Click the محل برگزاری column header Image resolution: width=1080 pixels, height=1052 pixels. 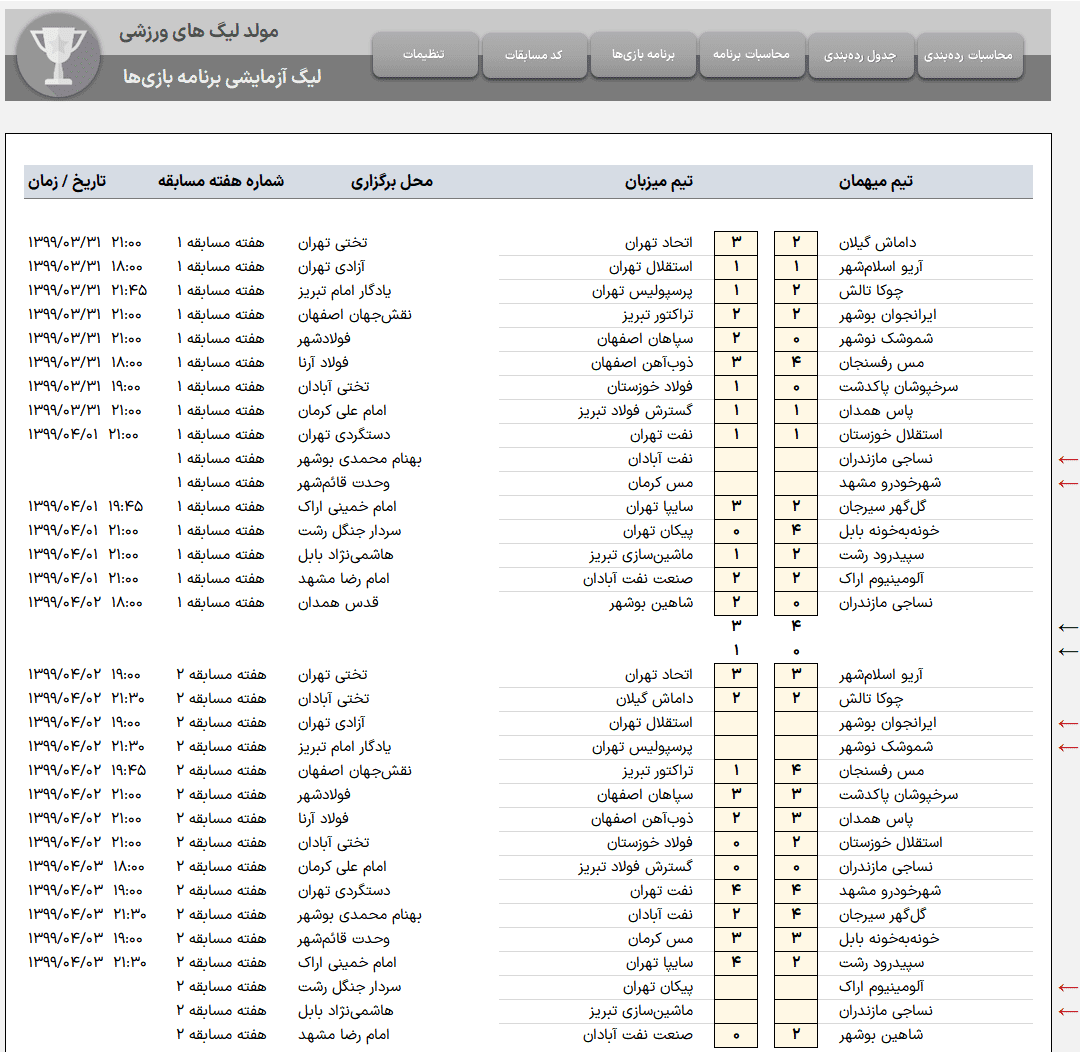coord(392,181)
